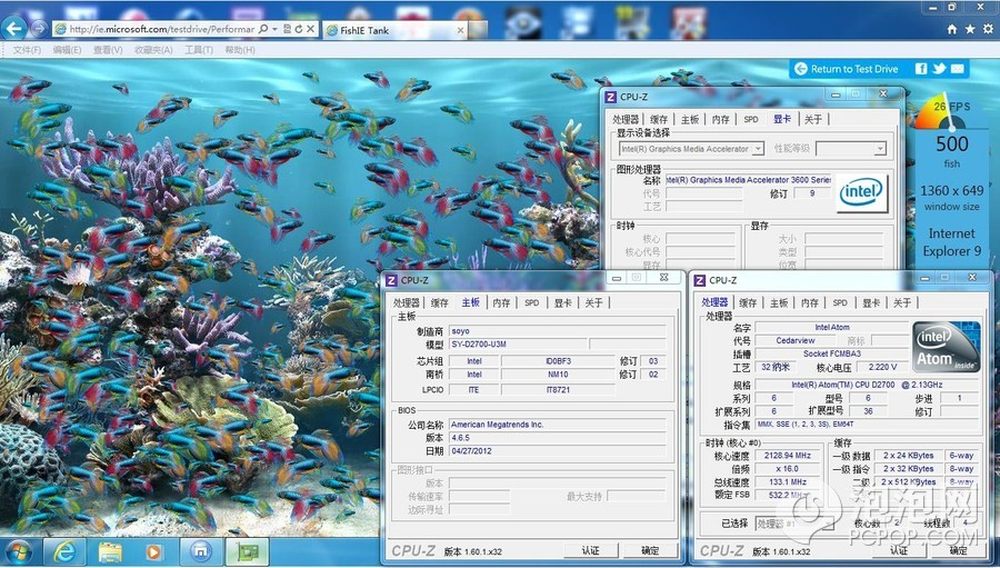The height and width of the screenshot is (568, 1000).
Task: Share on Facebook via the f icon
Action: 921,69
